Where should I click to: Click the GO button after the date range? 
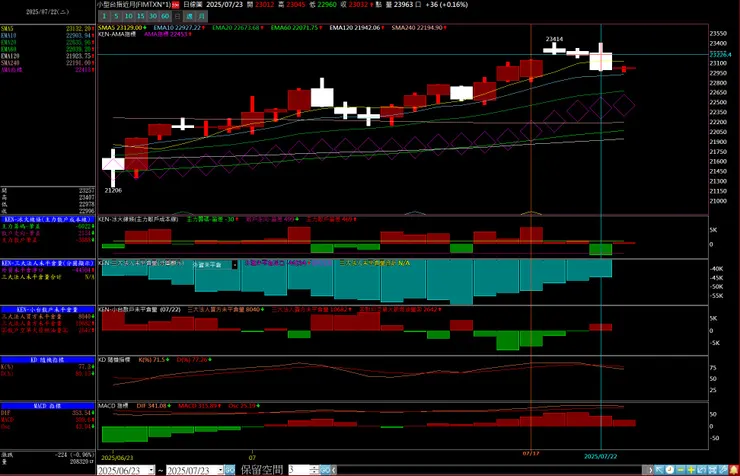229,470
